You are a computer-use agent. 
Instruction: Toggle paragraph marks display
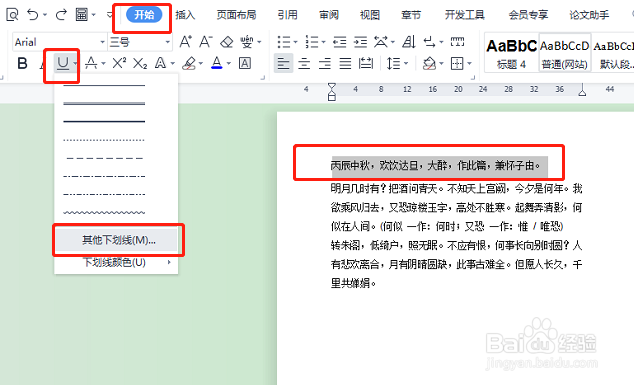click(x=429, y=42)
